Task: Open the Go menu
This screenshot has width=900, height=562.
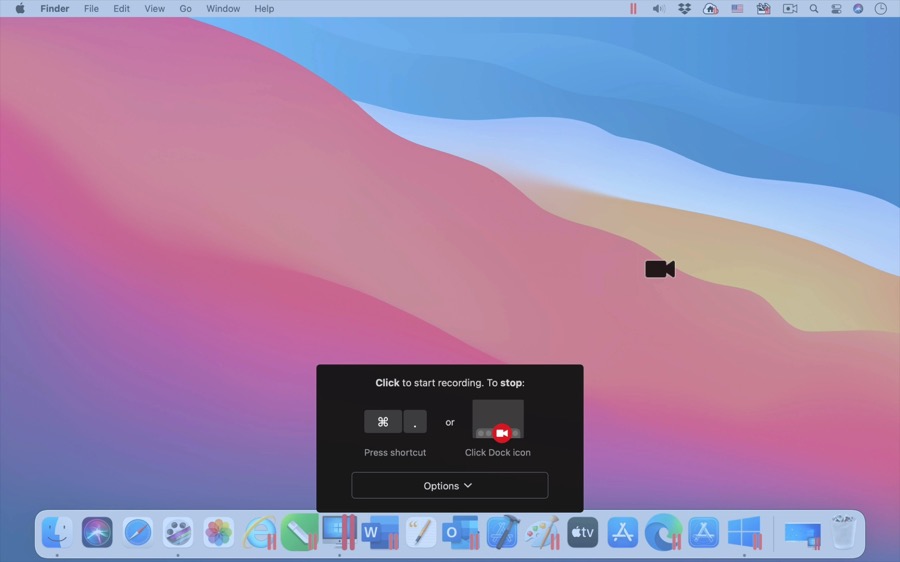Action: tap(185, 9)
